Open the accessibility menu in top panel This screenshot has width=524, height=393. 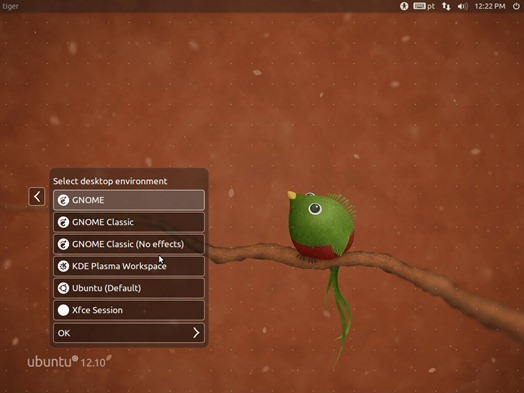[404, 6]
